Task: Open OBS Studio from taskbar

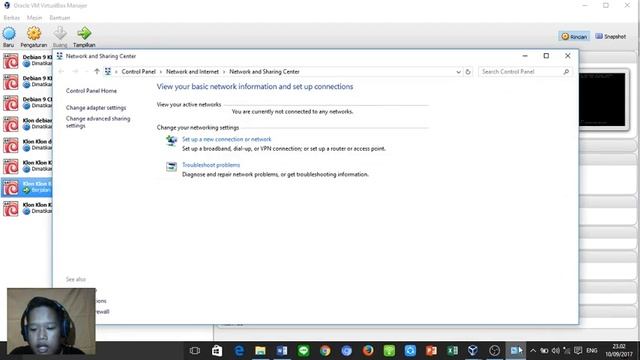Action: click(x=494, y=351)
